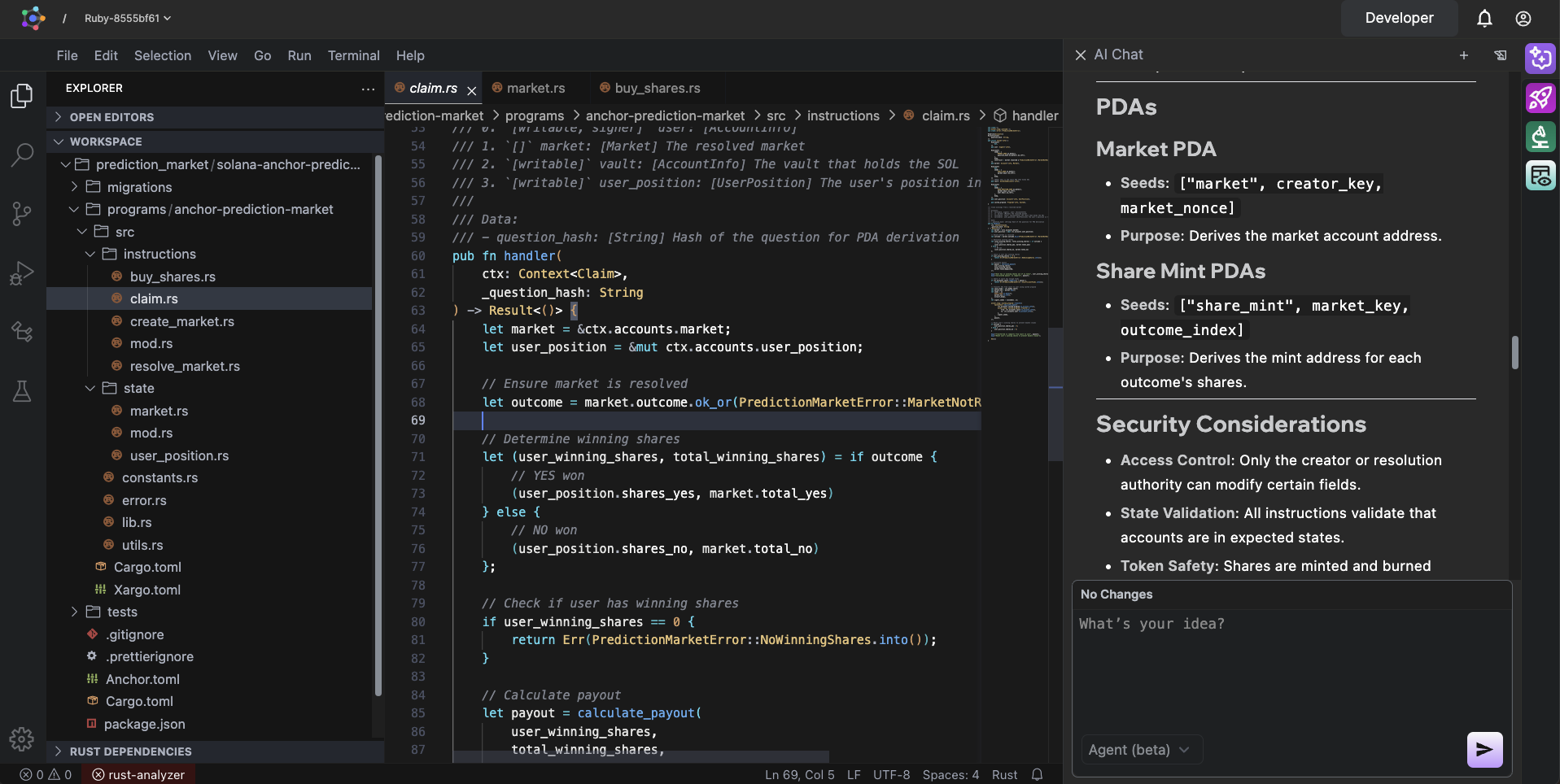This screenshot has height=784, width=1560.
Task: Open Run and Debug view icon
Action: pyautogui.click(x=22, y=273)
